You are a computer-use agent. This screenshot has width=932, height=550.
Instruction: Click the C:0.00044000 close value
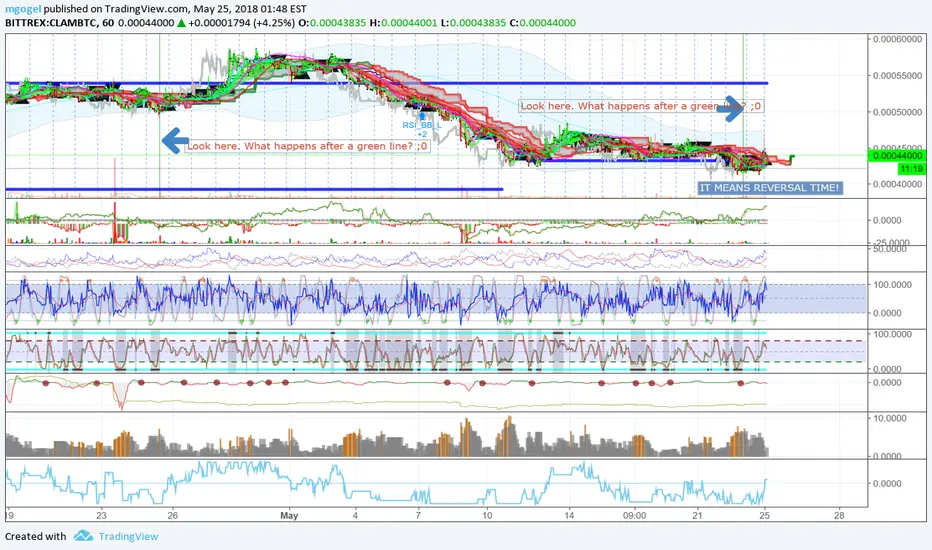[543, 23]
